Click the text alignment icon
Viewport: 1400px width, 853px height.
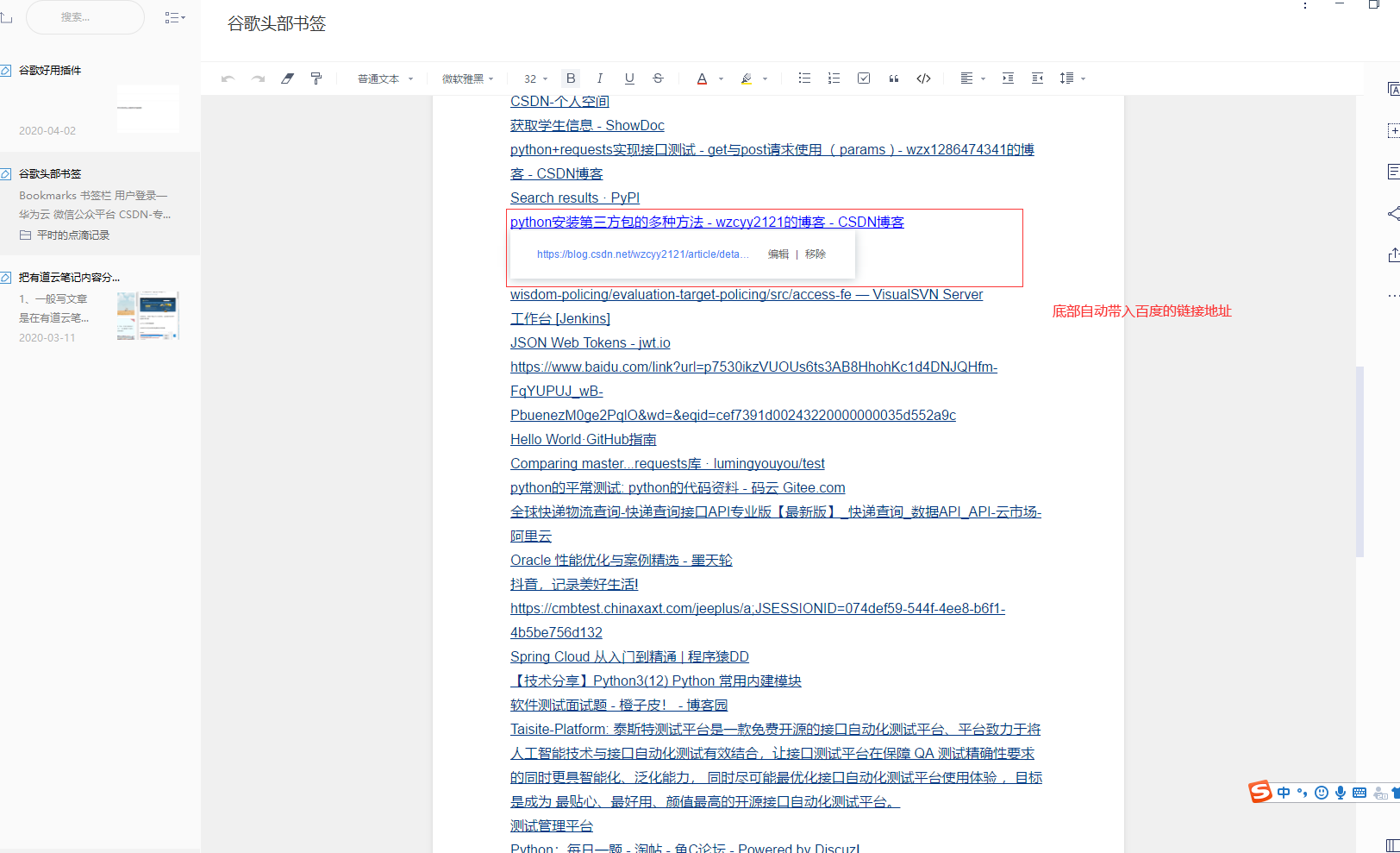coord(966,78)
